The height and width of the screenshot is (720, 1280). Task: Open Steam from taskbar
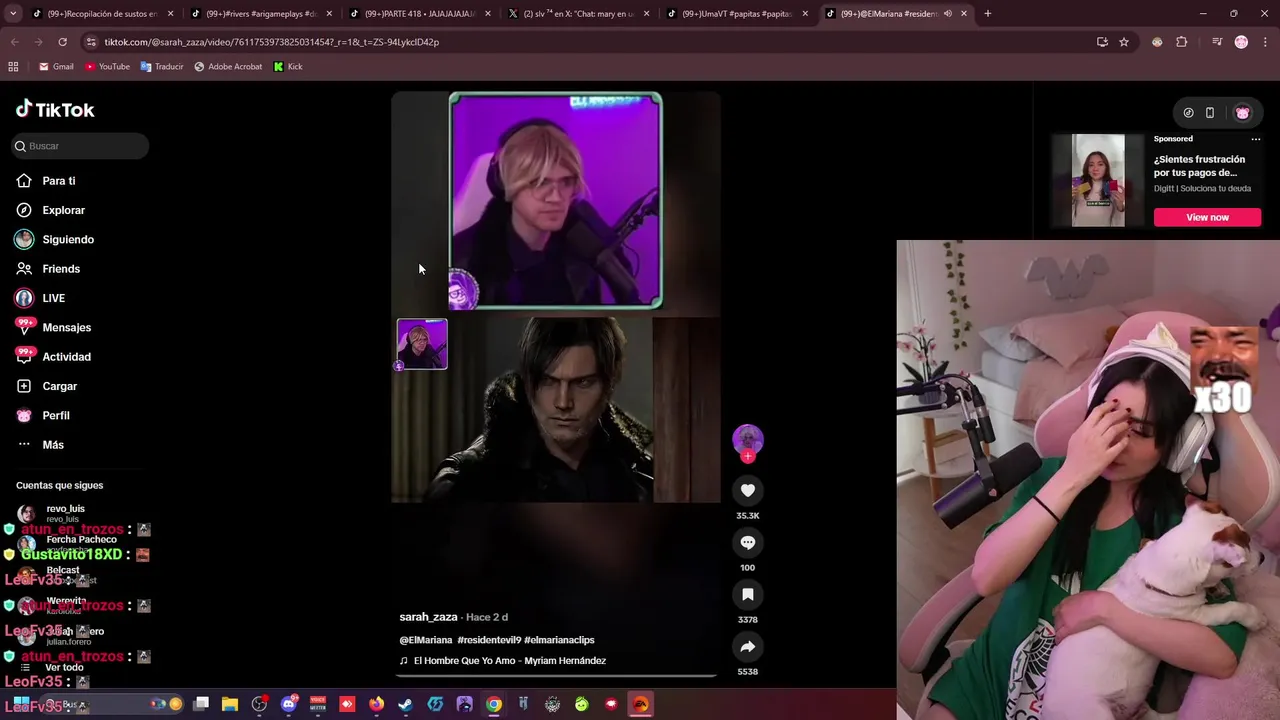405,704
